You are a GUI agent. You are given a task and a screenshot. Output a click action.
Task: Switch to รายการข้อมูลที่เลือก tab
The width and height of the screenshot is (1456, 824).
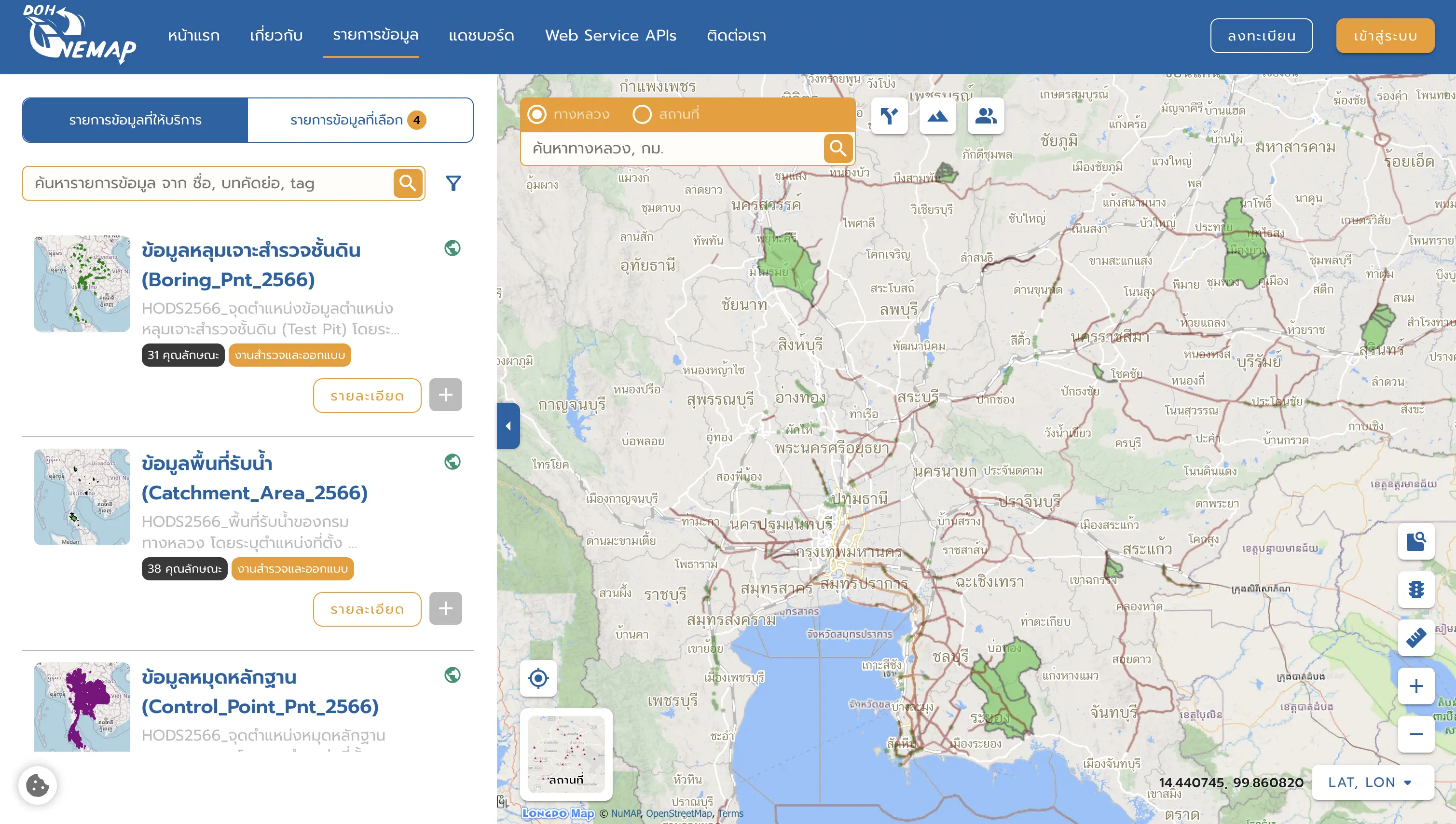click(360, 120)
